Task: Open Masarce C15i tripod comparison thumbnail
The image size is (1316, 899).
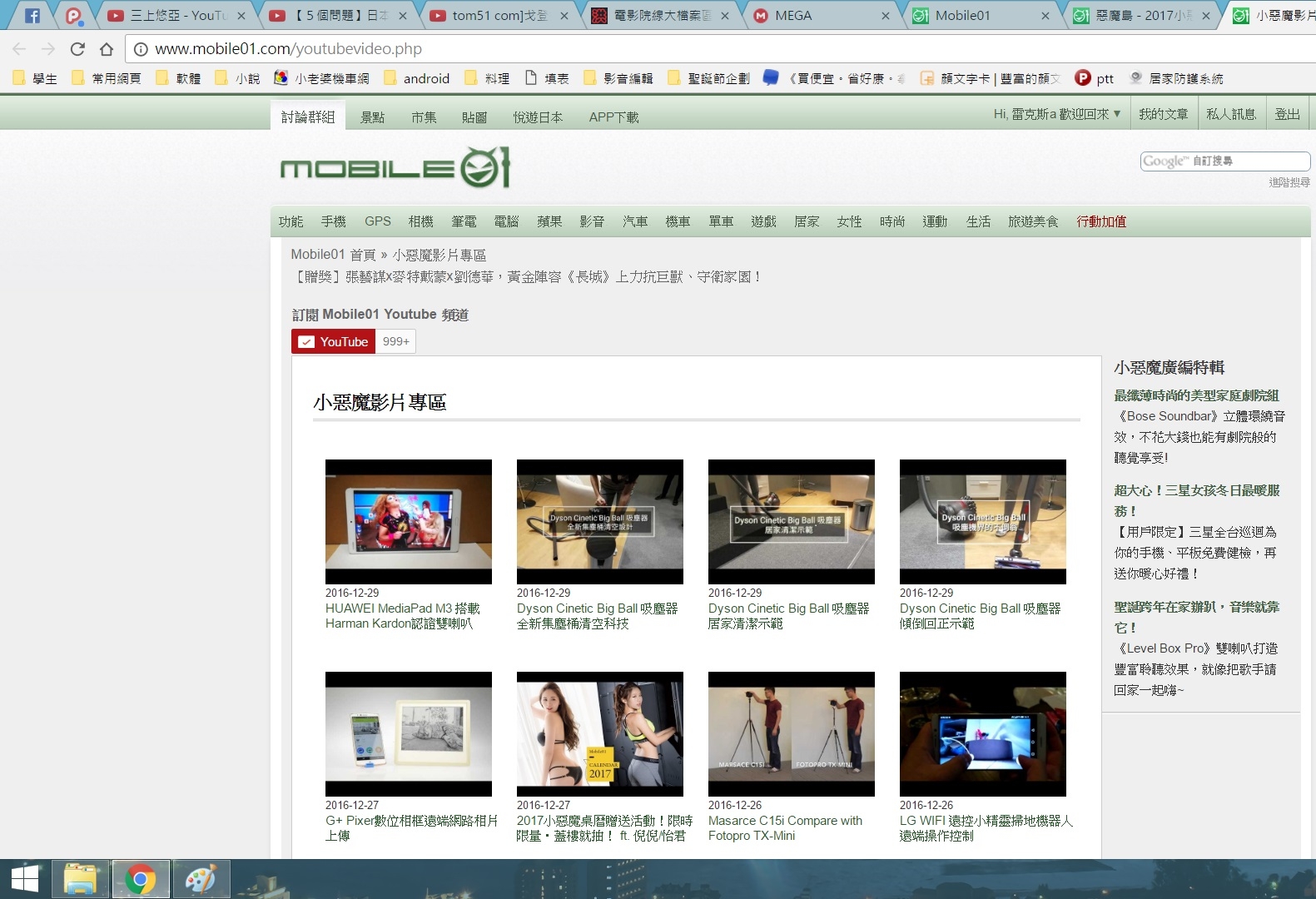Action: [x=792, y=734]
